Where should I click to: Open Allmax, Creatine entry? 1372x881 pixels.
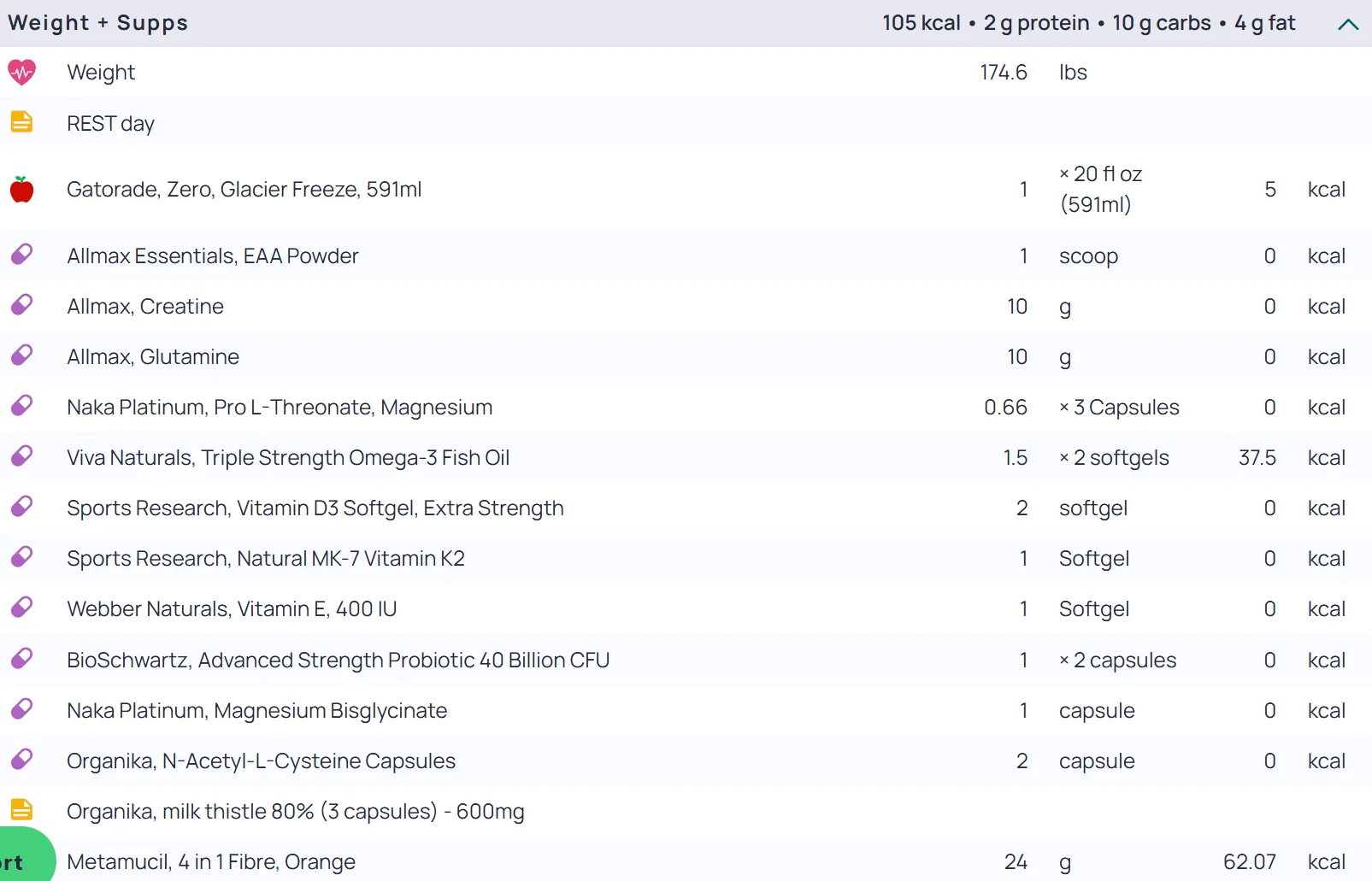(x=145, y=307)
